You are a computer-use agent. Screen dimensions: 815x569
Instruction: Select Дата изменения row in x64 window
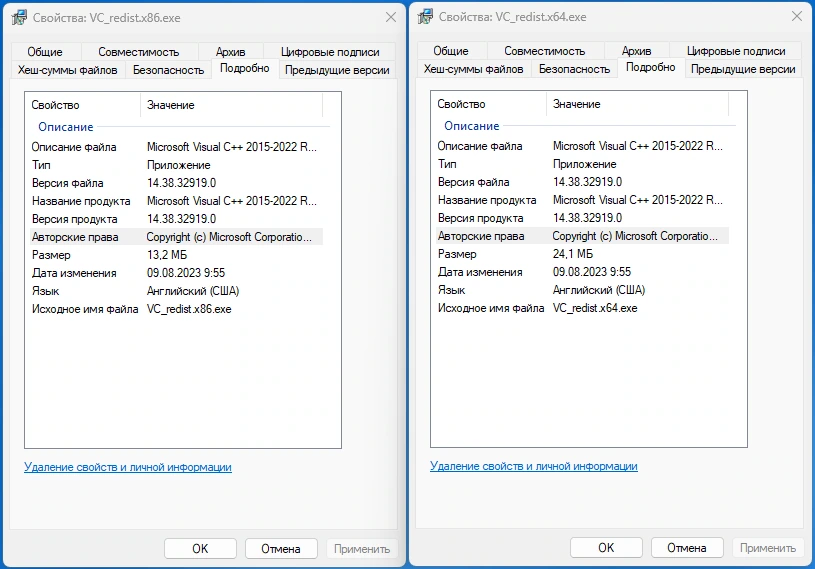582,272
